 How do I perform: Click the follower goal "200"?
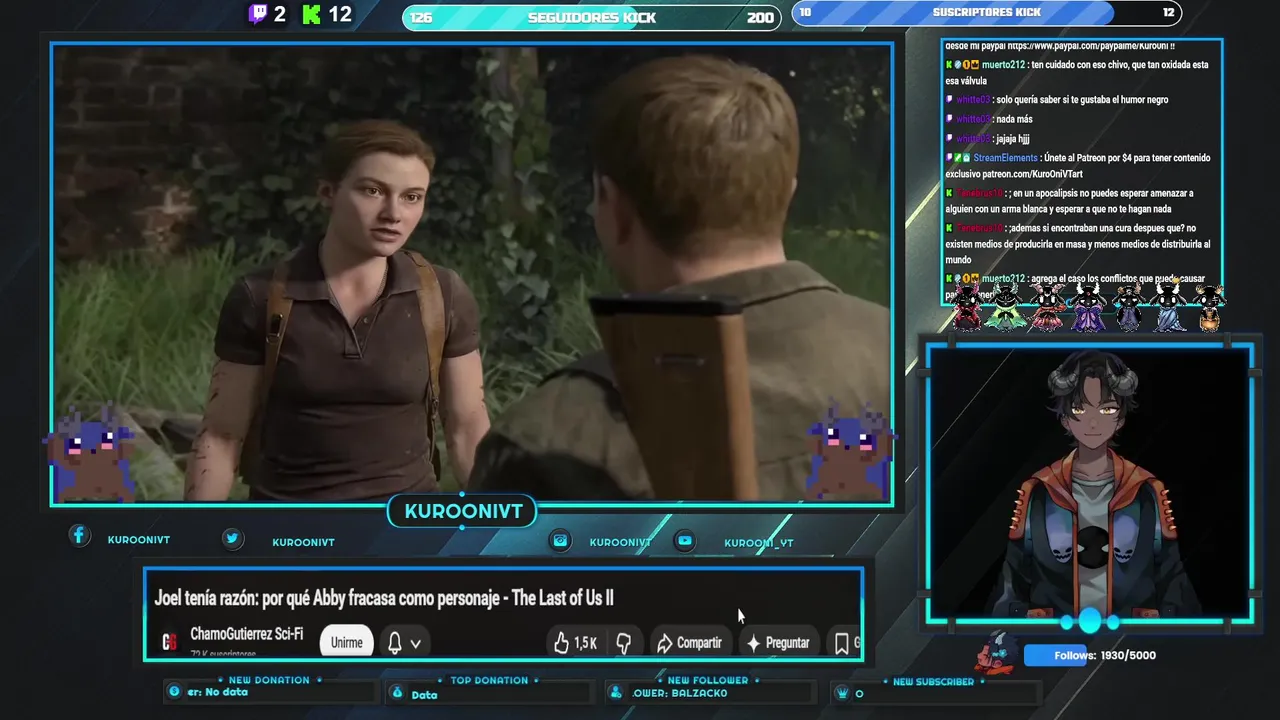tap(760, 18)
